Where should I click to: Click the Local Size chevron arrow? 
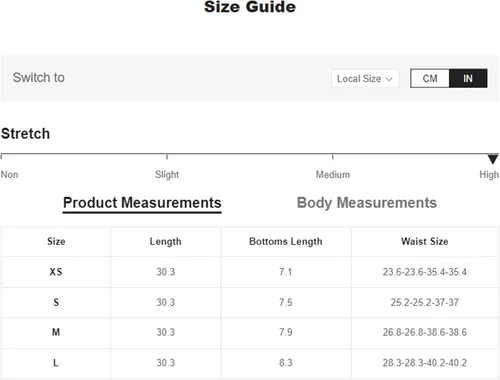(389, 79)
